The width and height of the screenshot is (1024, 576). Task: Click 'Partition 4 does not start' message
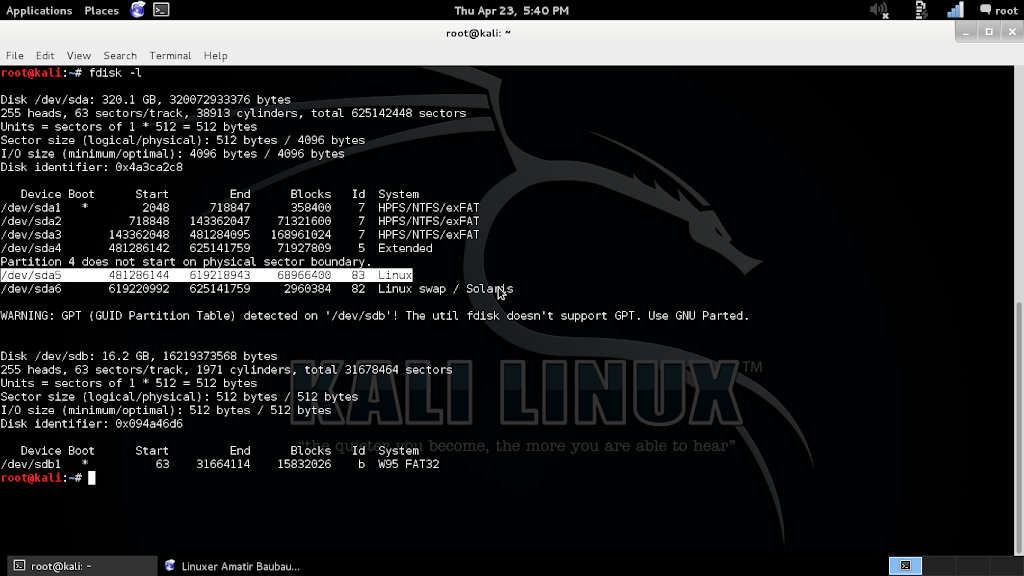(186, 262)
